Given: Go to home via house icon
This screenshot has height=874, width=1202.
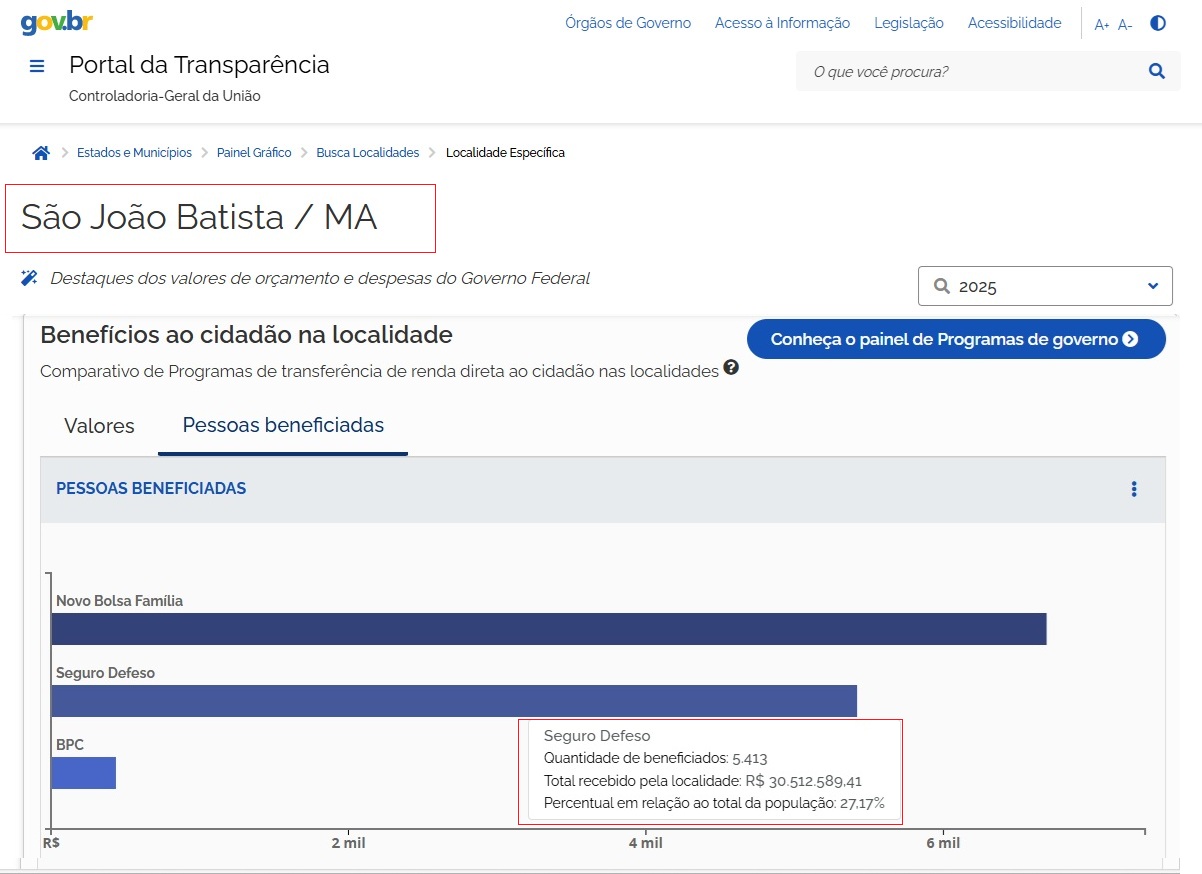Looking at the screenshot, I should [41, 153].
